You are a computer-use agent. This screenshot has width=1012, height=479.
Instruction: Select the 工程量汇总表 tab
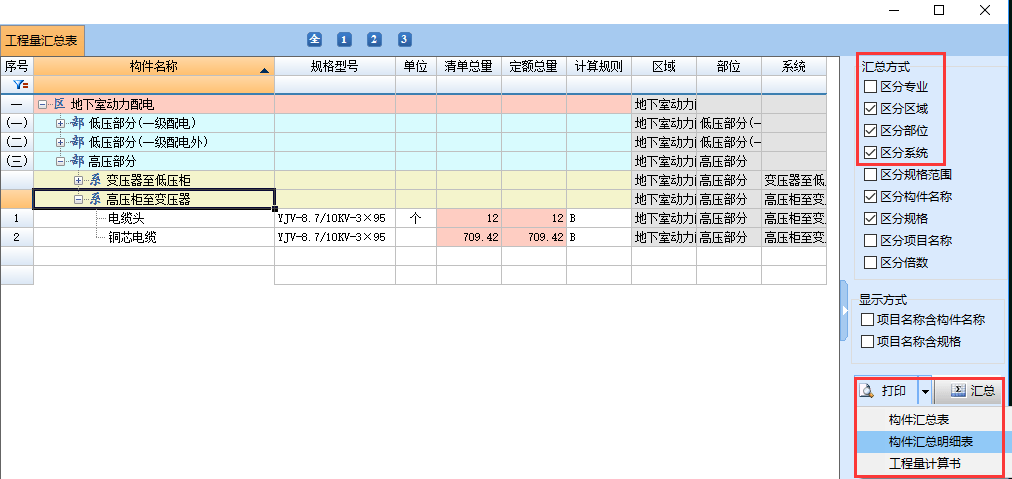pos(42,41)
